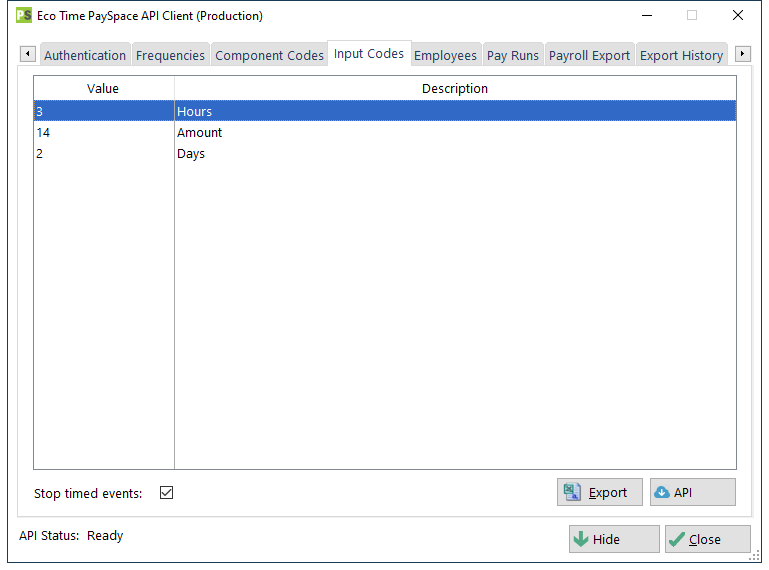Close the window using the X button
Screen dimensions: 769x570
[x=737, y=16]
